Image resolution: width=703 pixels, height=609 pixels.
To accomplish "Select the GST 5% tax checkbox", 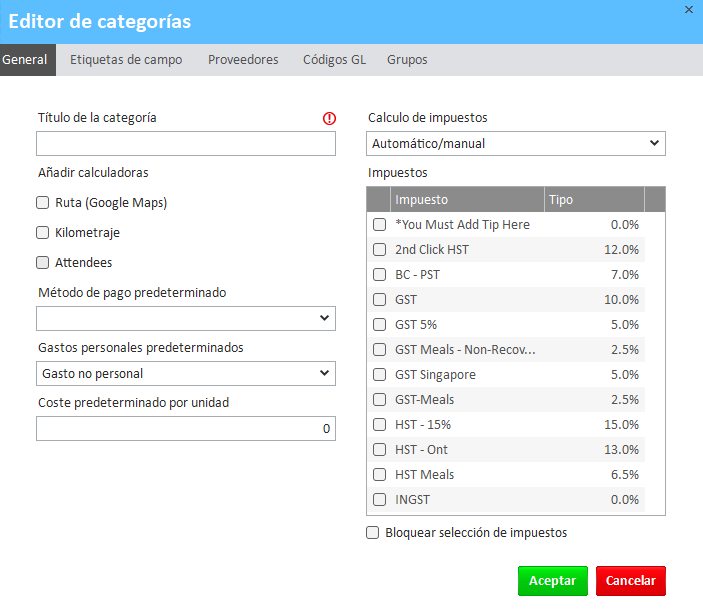I will point(380,325).
